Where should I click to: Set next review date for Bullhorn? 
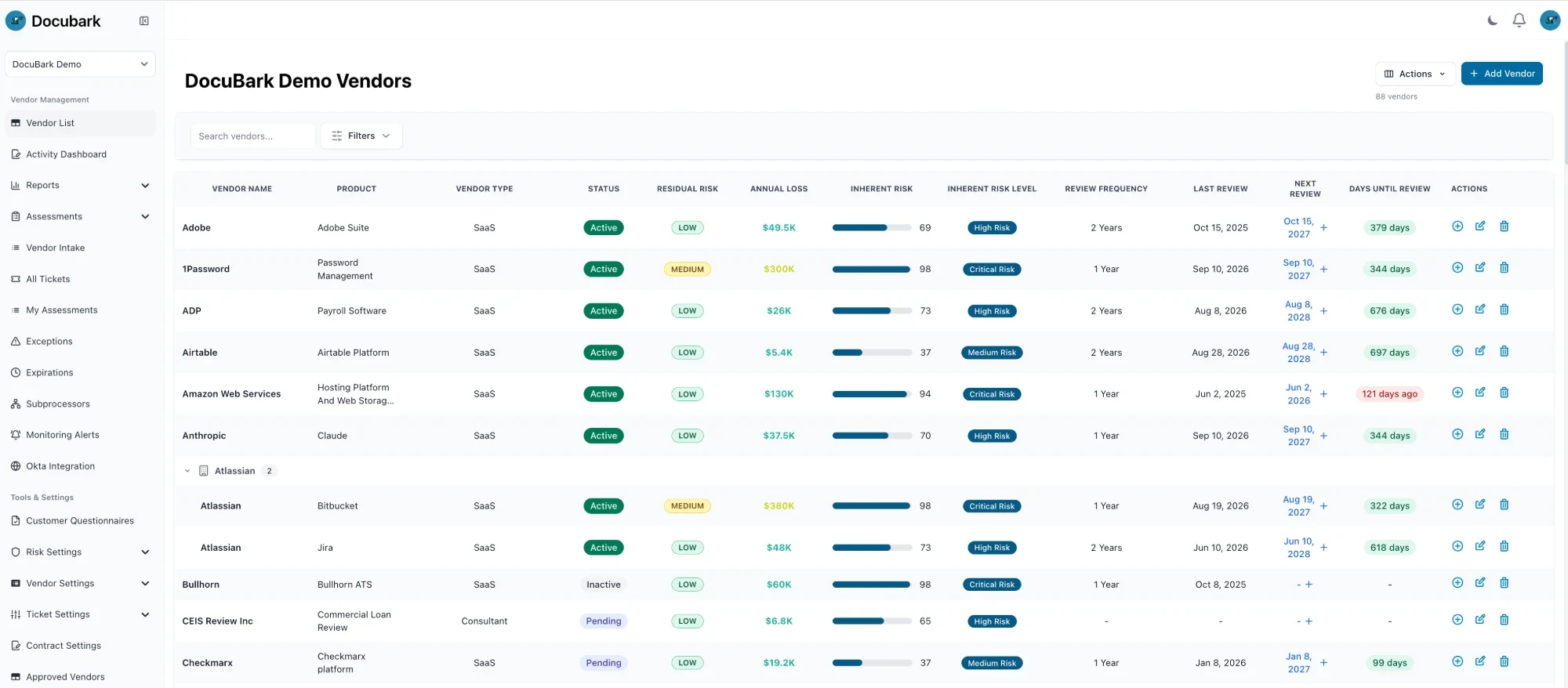(1308, 585)
